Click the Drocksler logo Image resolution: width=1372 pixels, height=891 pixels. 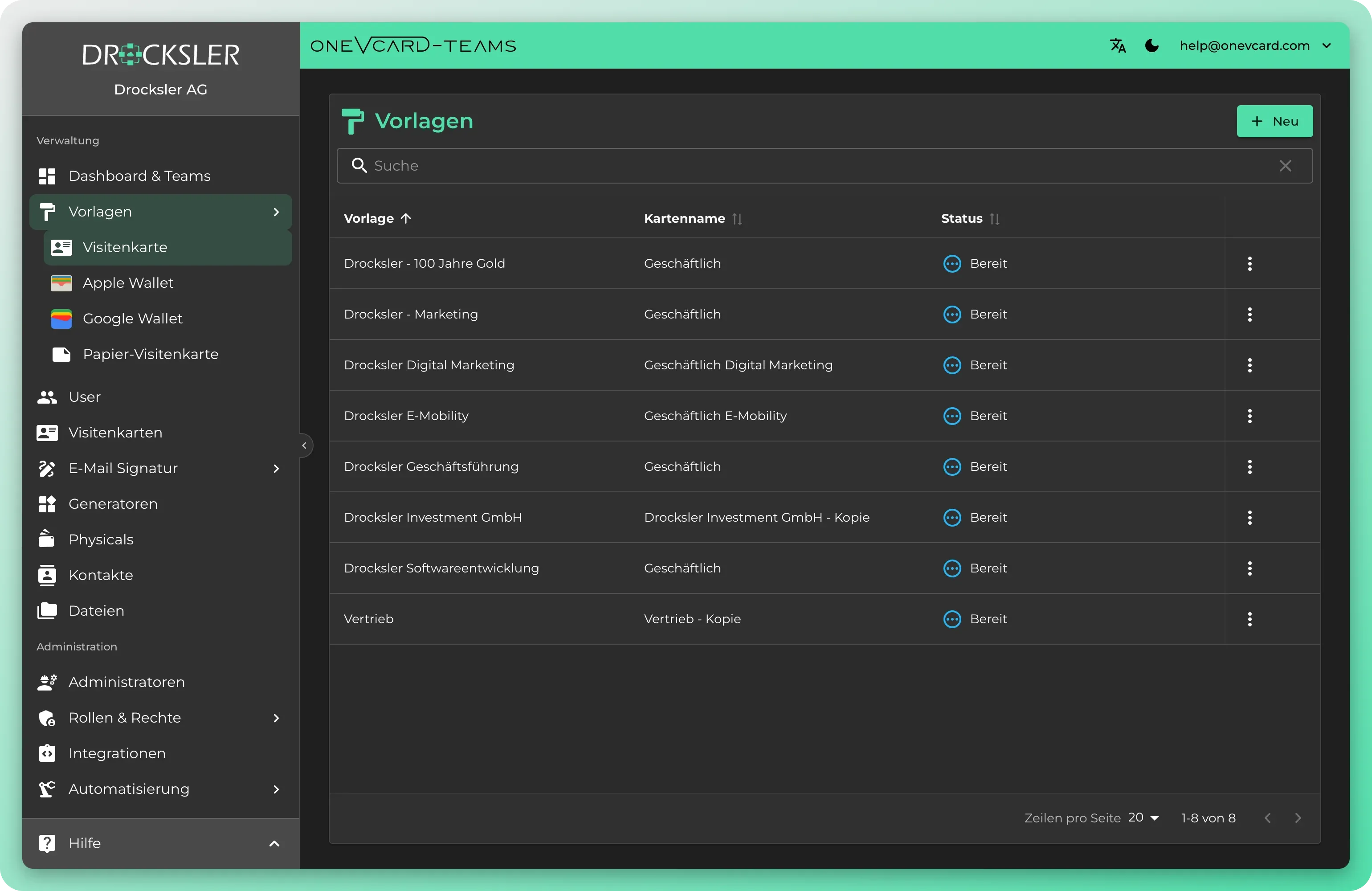coord(160,55)
